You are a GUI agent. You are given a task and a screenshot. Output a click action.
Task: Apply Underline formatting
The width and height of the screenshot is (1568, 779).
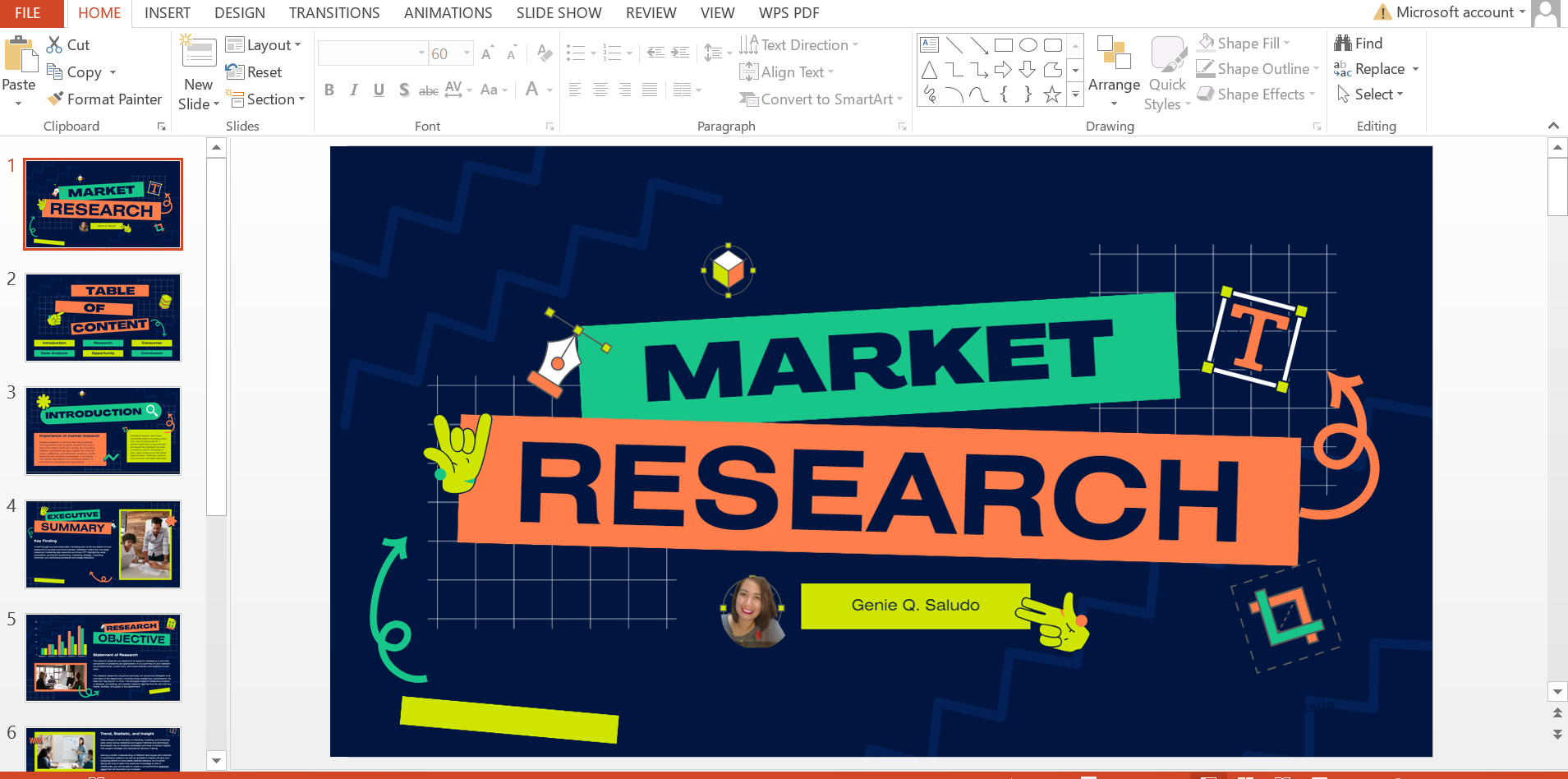click(x=379, y=90)
